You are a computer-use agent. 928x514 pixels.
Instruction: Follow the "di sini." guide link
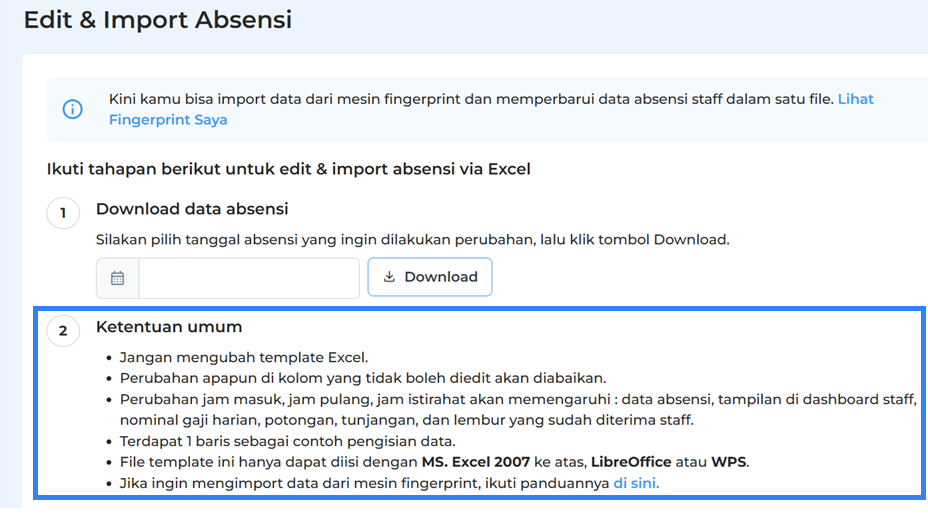(636, 483)
